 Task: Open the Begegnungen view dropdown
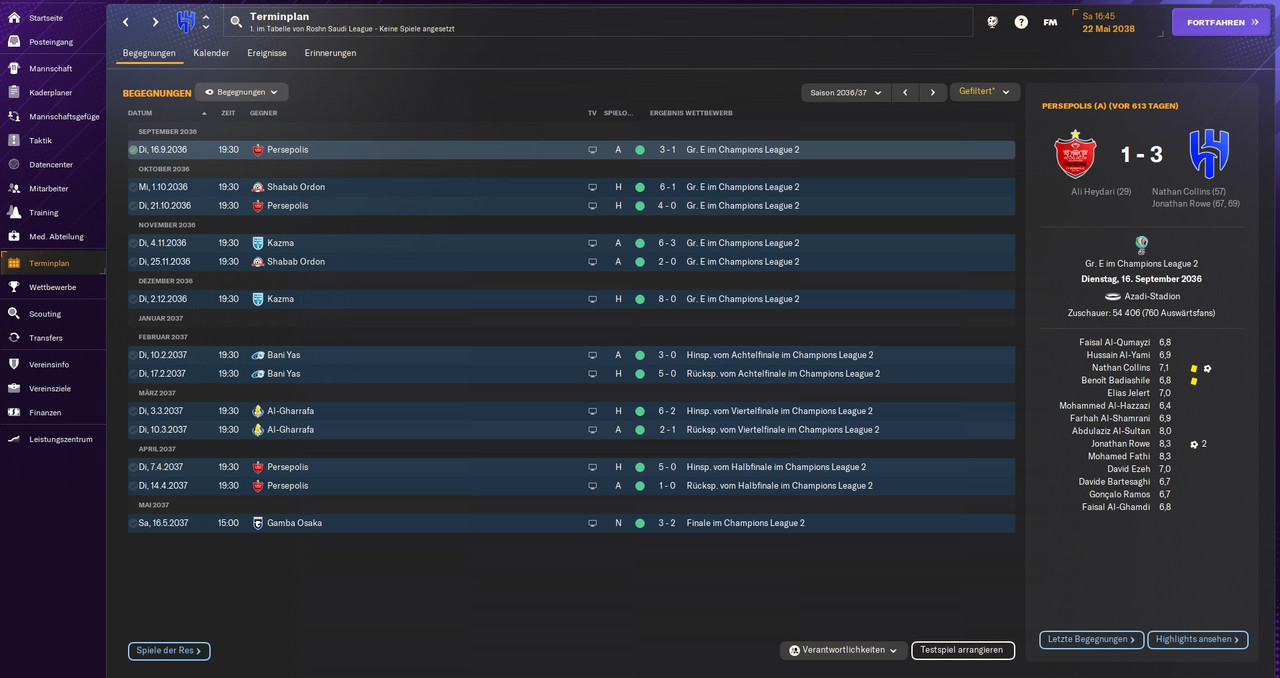click(242, 92)
